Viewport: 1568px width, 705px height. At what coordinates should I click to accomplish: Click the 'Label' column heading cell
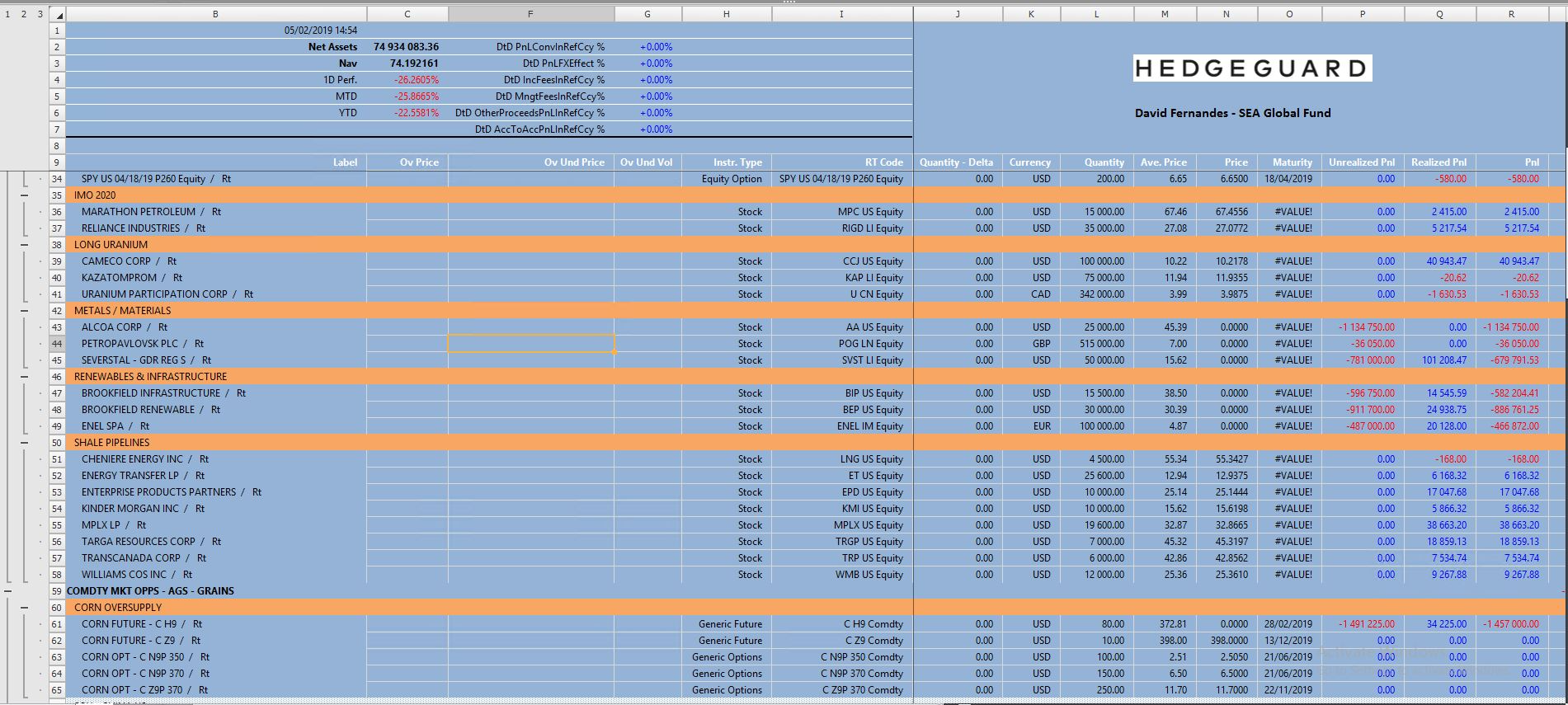click(x=216, y=162)
